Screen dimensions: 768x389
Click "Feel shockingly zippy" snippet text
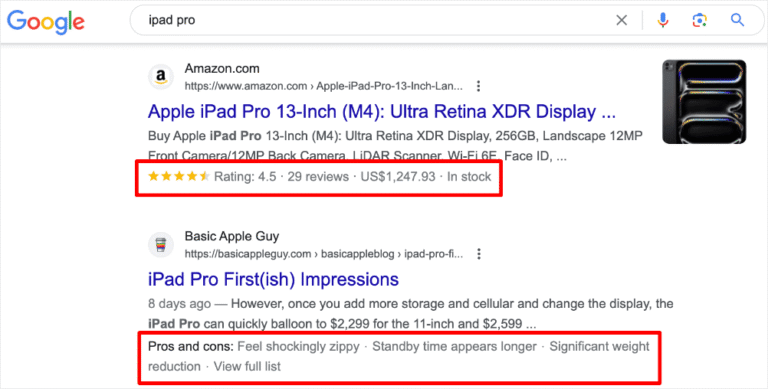tap(298, 346)
